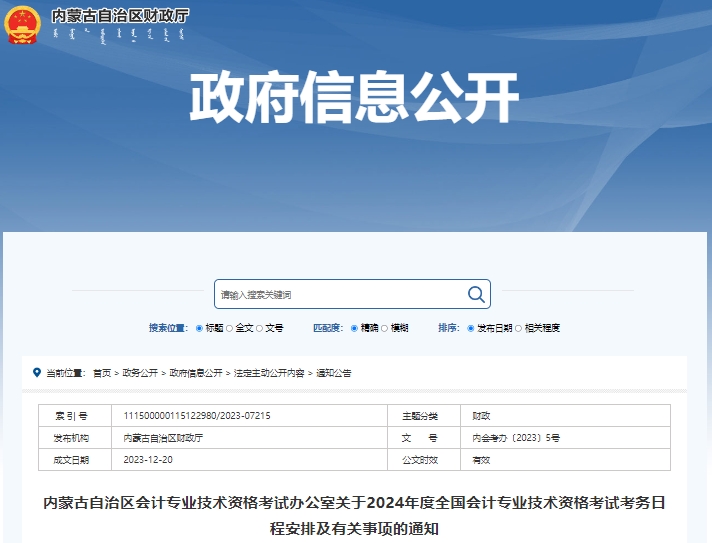This screenshot has width=712, height=543.
Task: Sort results by 发布日期
Action: 471,328
